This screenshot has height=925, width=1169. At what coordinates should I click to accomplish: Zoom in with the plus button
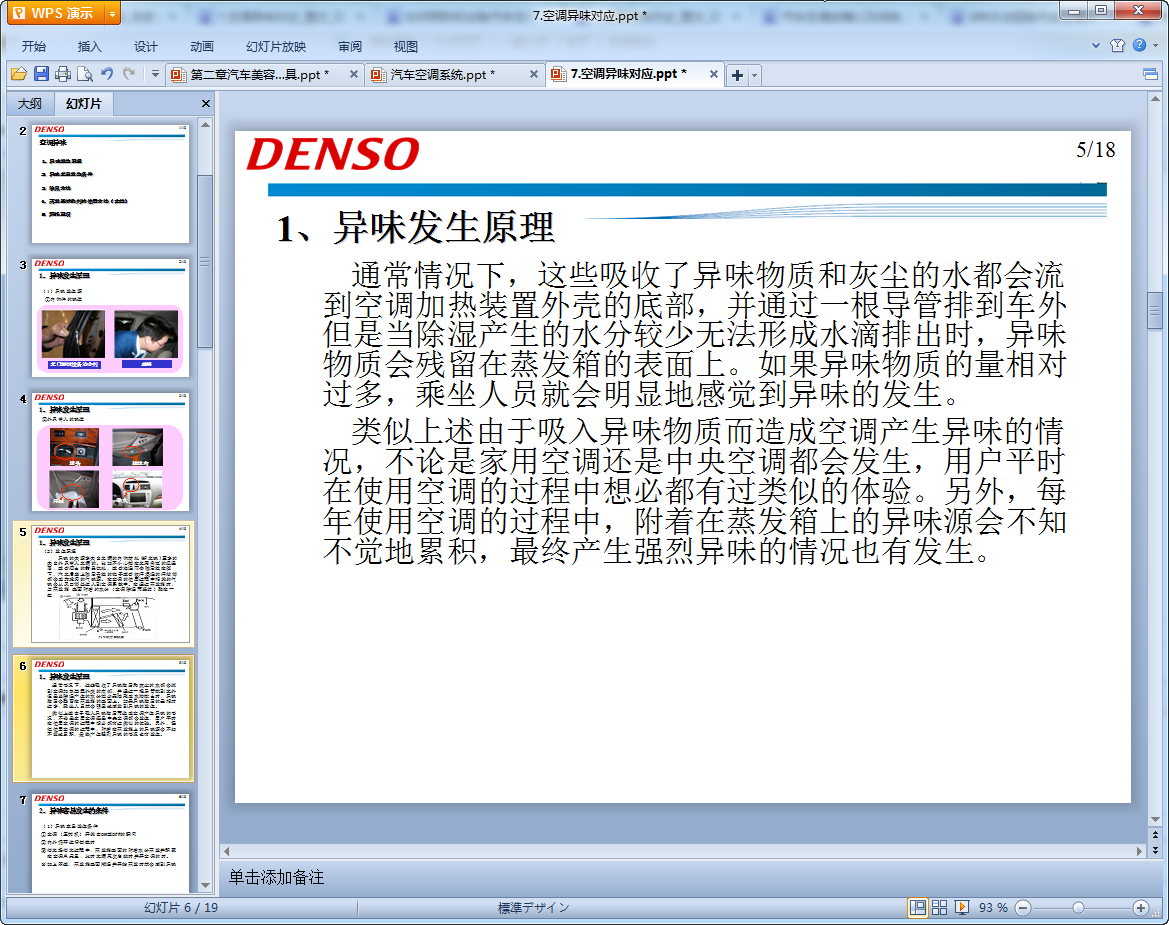[x=1141, y=908]
